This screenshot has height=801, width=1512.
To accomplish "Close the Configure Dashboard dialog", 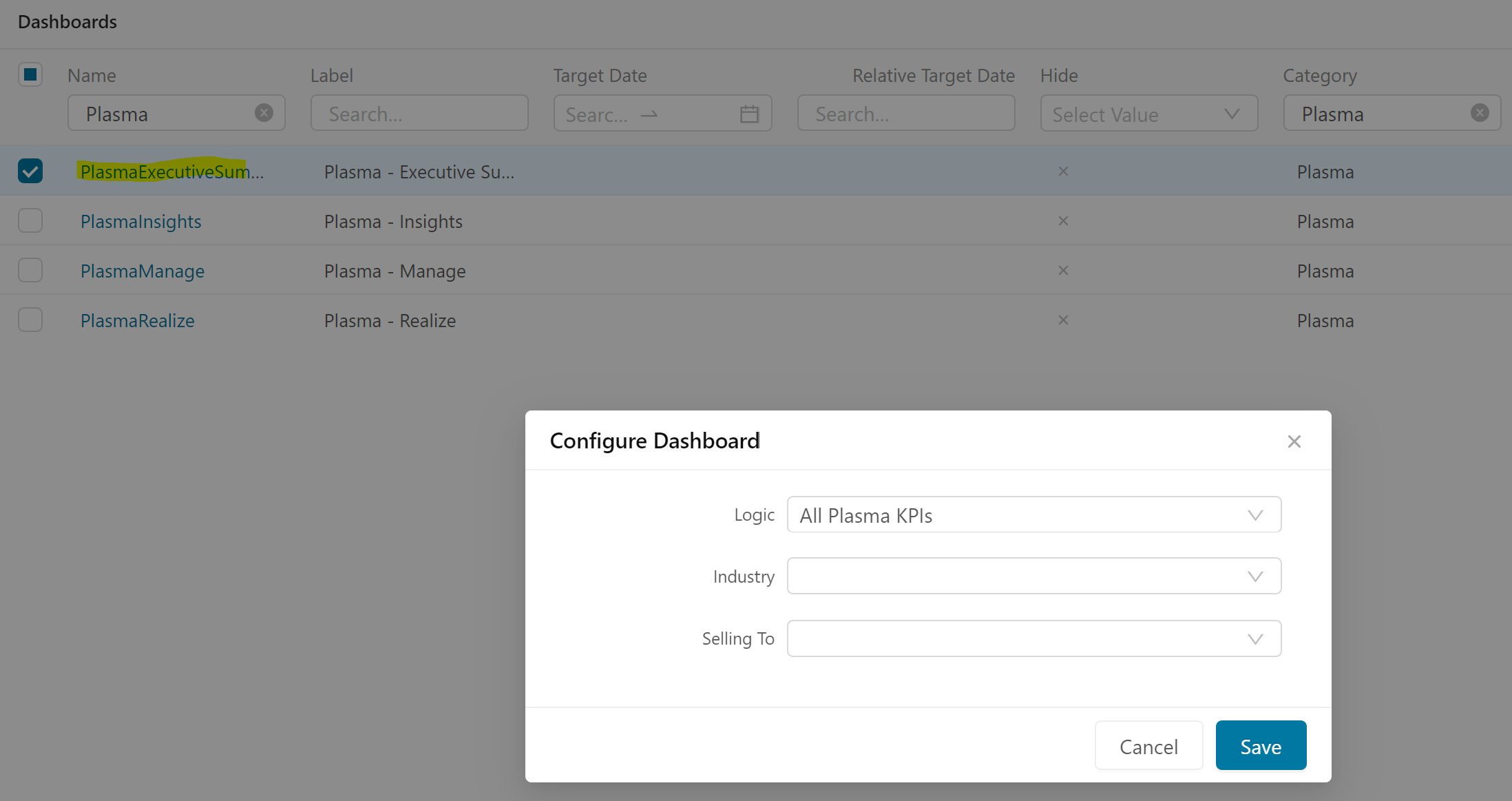I will pos(1294,441).
